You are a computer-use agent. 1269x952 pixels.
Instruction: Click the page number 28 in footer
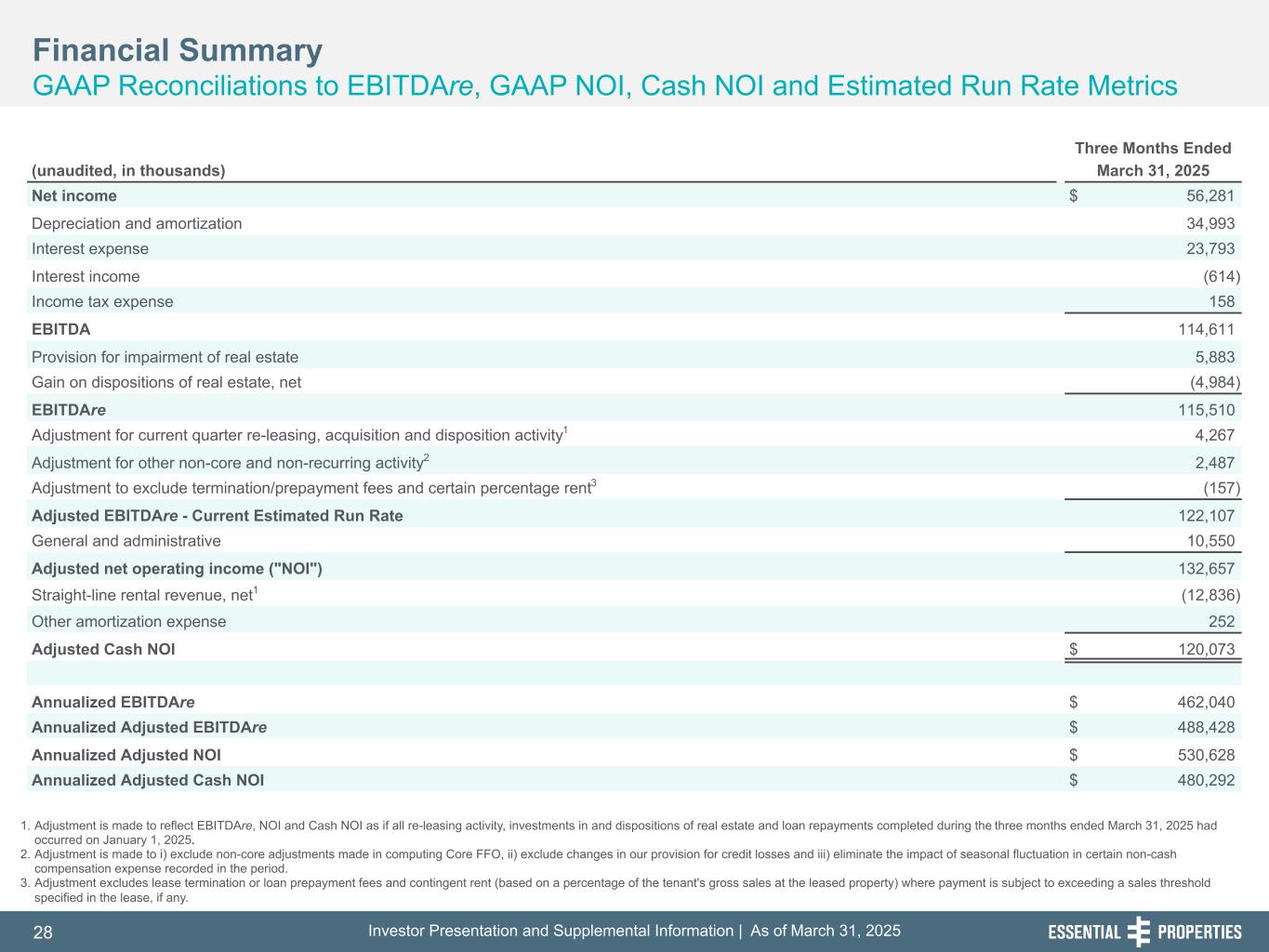pos(43,932)
